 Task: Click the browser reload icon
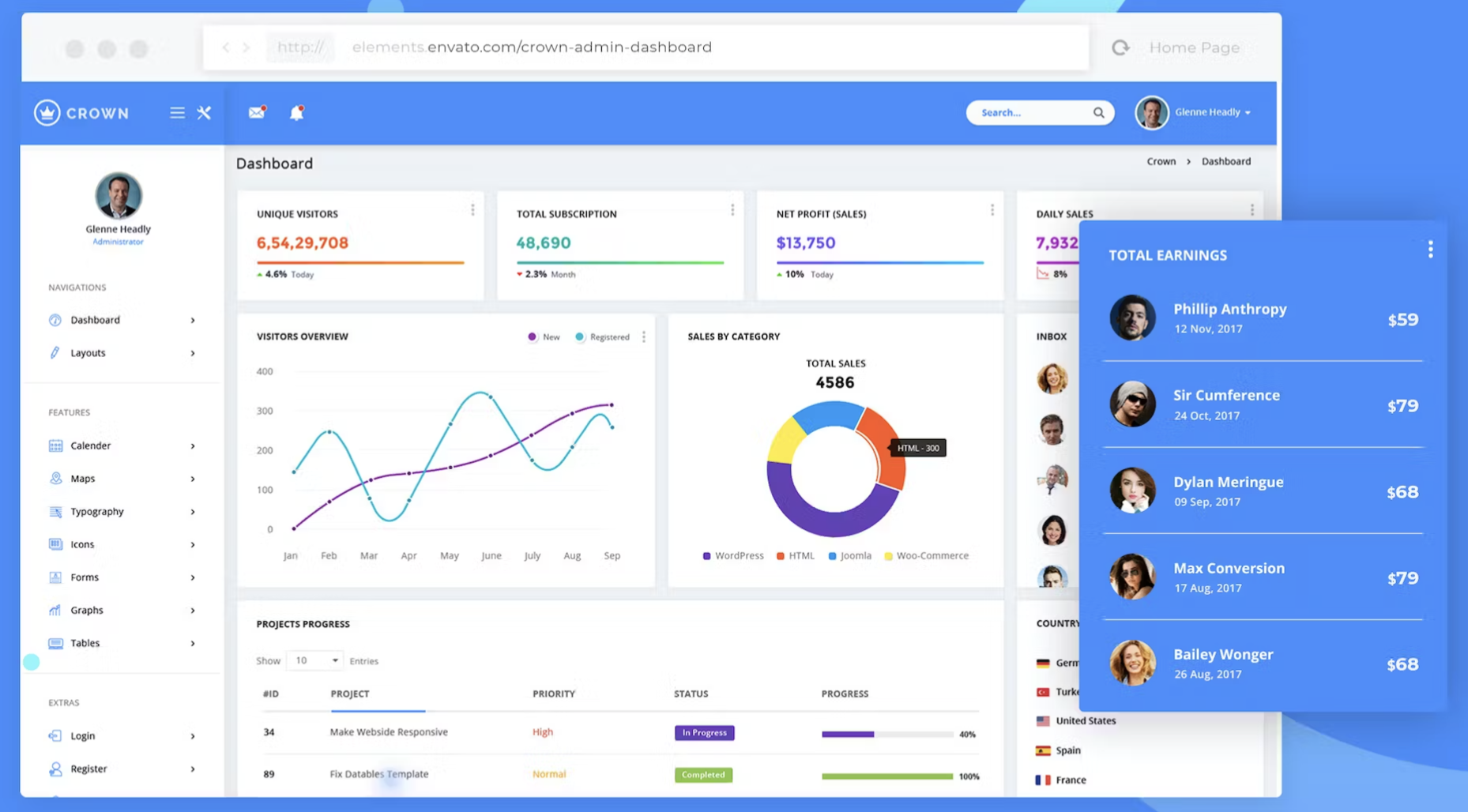click(x=1120, y=47)
